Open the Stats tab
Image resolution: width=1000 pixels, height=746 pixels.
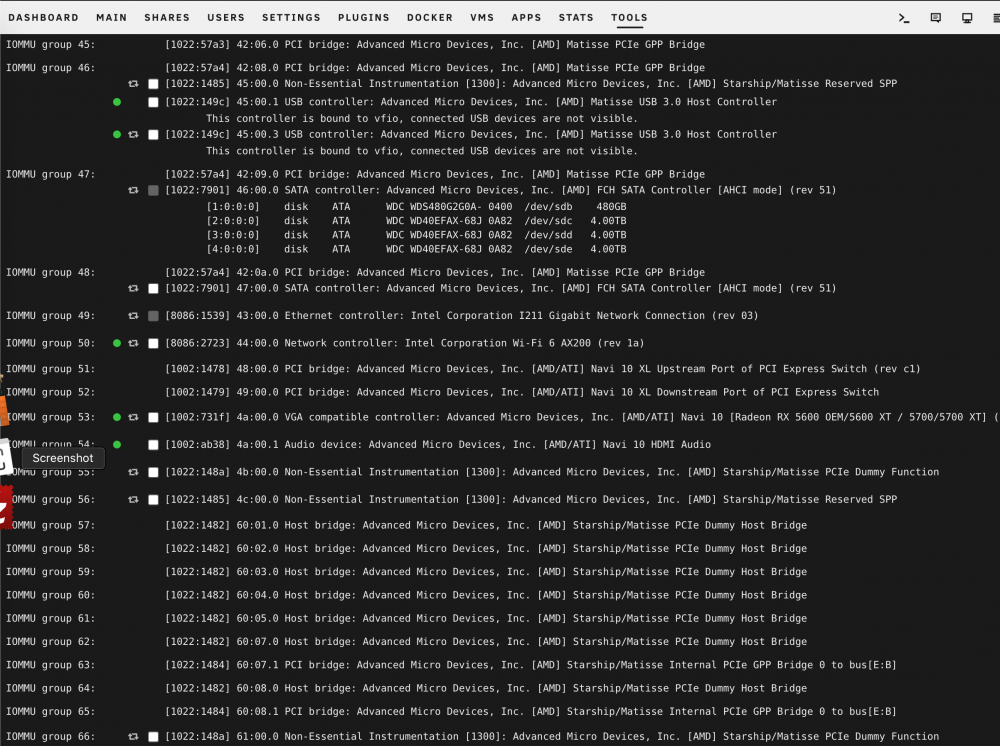576,18
